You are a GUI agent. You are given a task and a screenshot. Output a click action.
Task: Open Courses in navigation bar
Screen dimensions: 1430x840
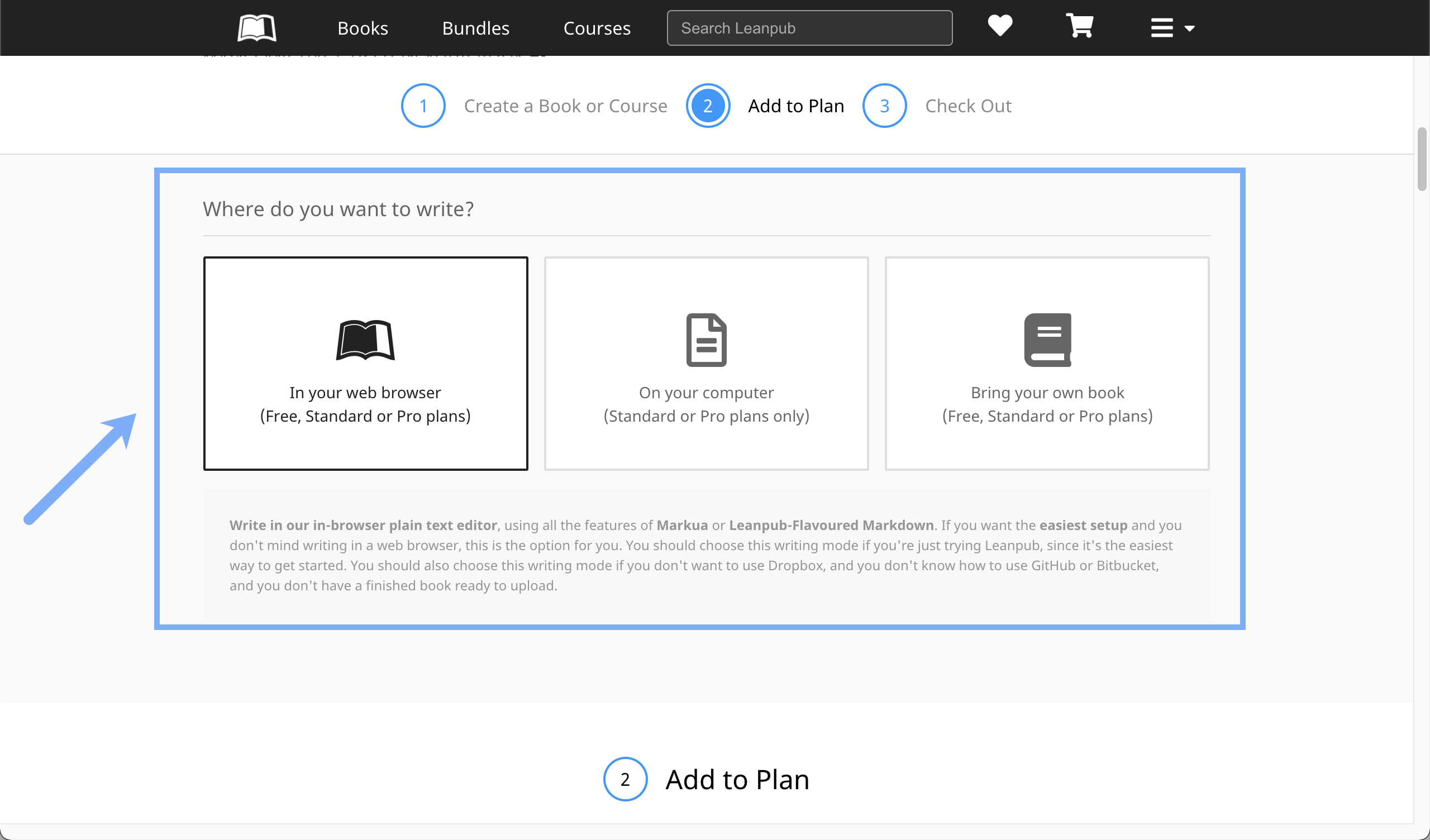597,28
